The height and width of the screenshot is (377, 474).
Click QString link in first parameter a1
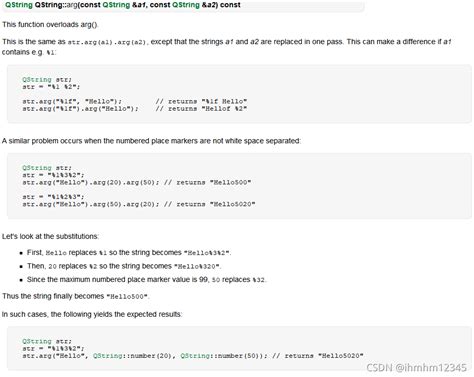116,5
